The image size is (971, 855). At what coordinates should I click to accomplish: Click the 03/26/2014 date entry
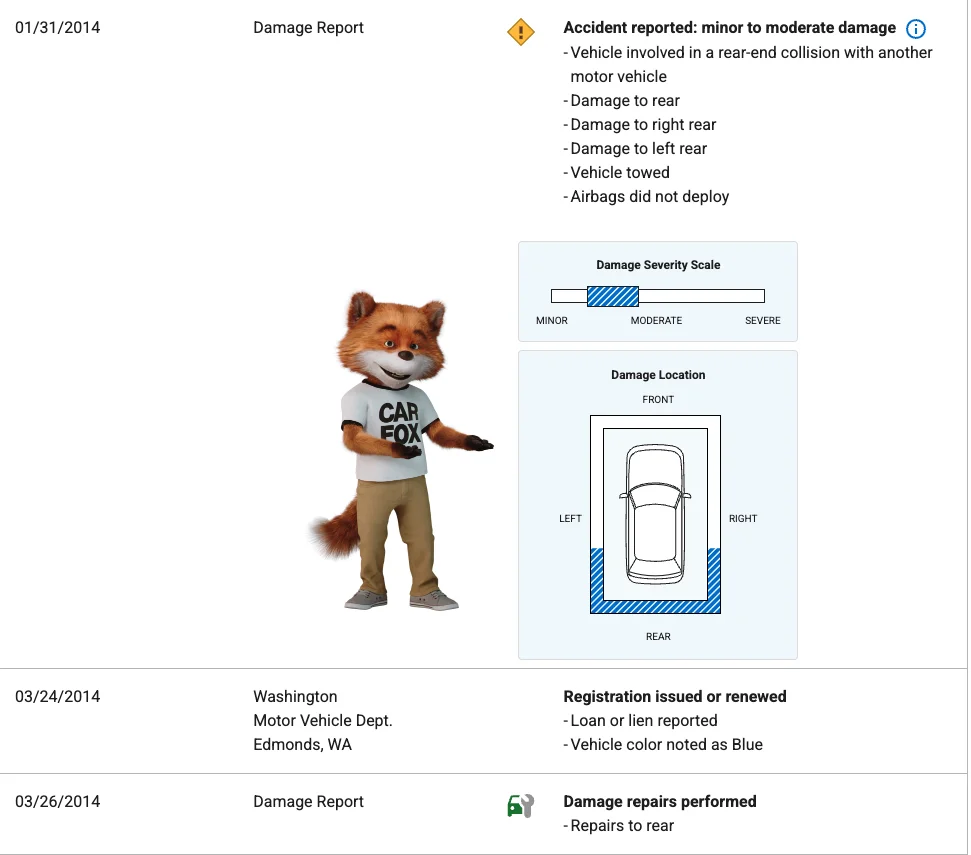pyautogui.click(x=57, y=802)
